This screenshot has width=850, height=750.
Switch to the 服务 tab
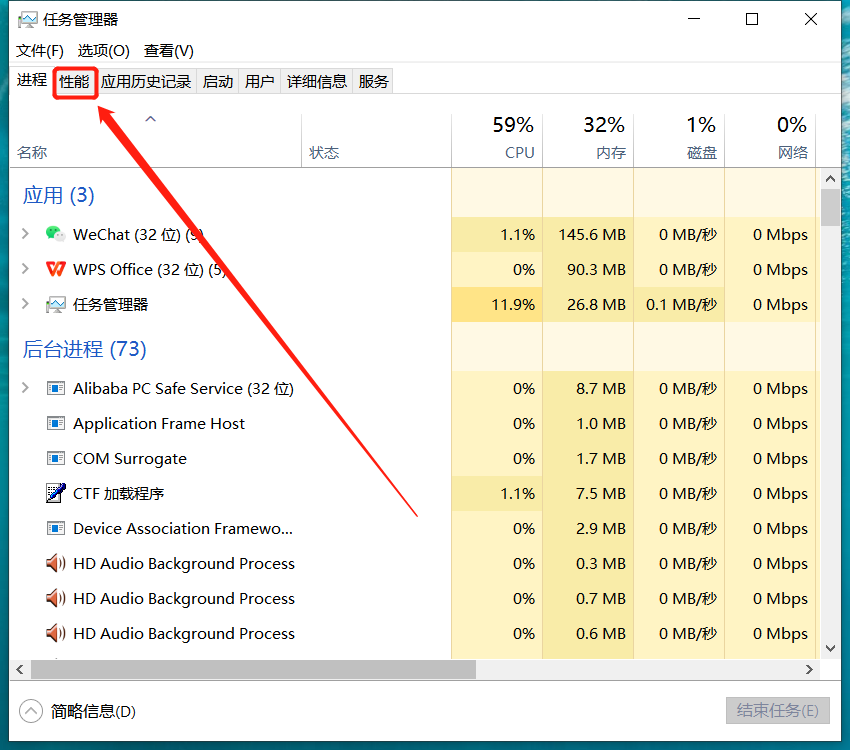373,82
